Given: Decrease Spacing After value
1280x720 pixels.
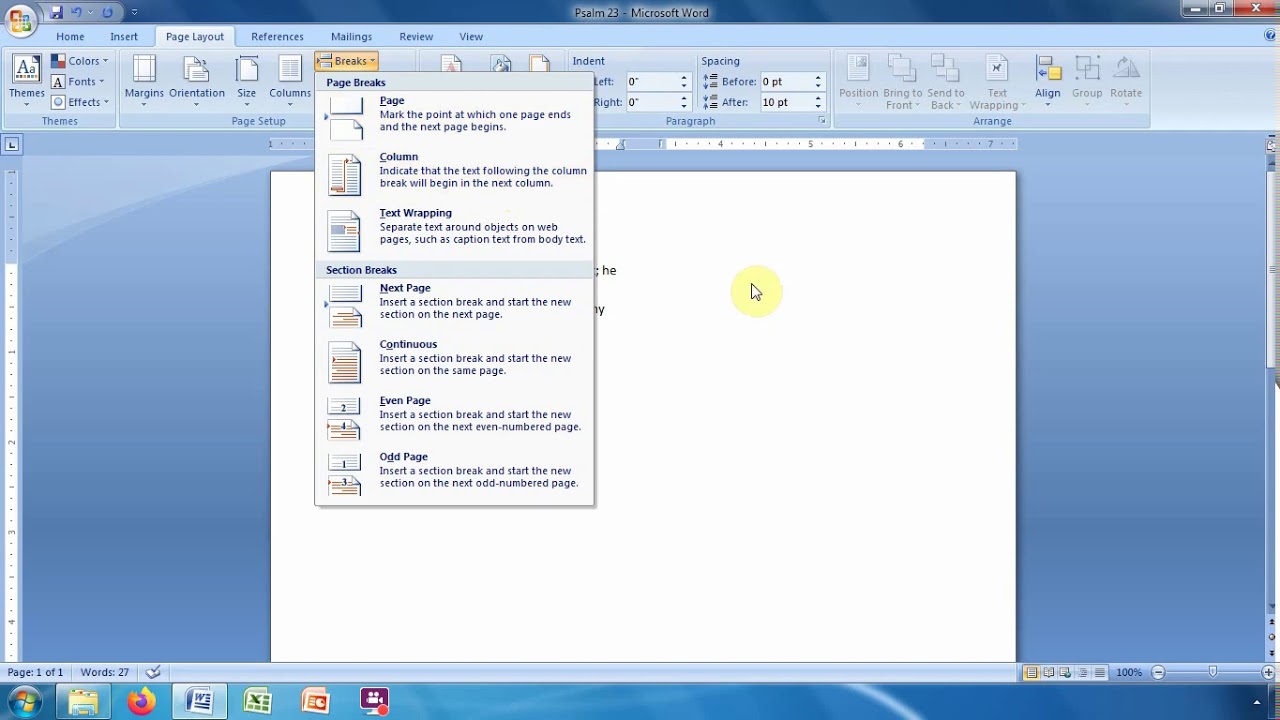Looking at the screenshot, I should coord(818,106).
